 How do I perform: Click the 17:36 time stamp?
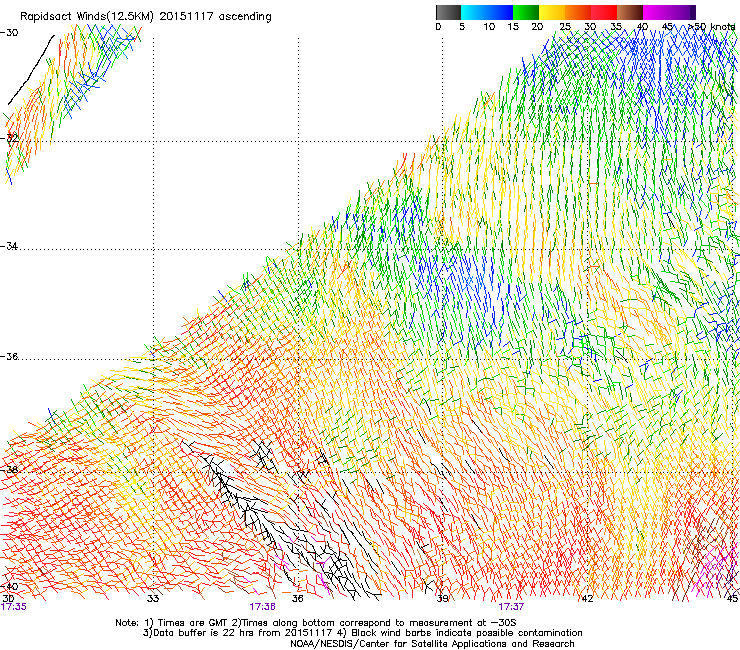(x=262, y=607)
